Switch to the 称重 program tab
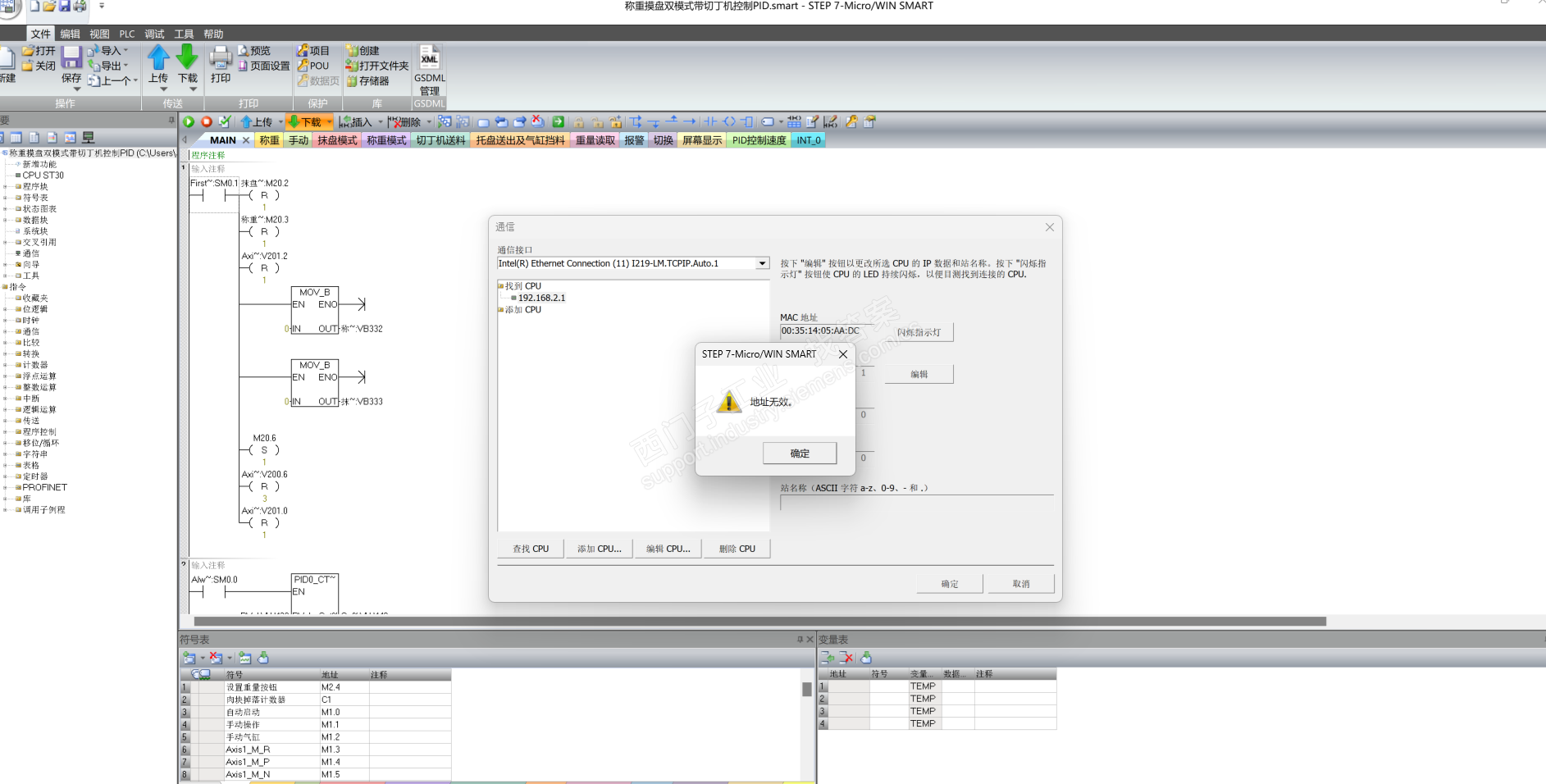 pyautogui.click(x=269, y=140)
